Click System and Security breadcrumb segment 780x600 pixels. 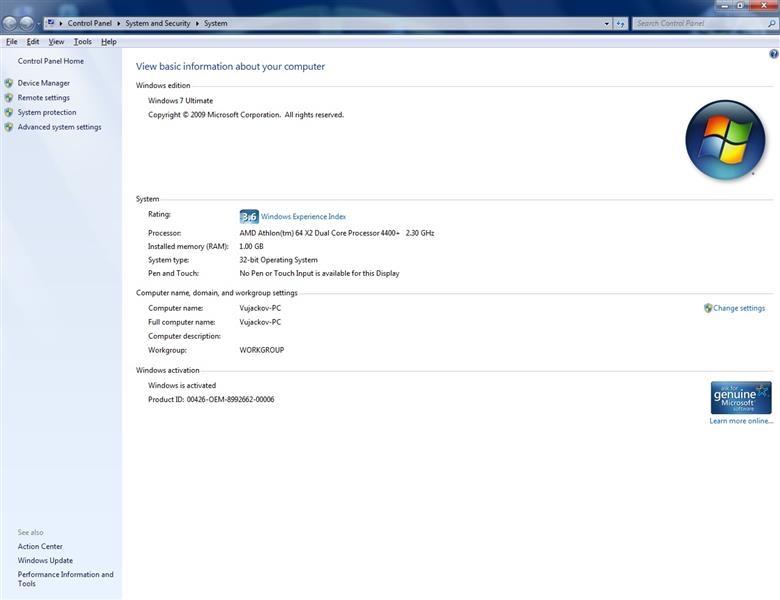[158, 23]
